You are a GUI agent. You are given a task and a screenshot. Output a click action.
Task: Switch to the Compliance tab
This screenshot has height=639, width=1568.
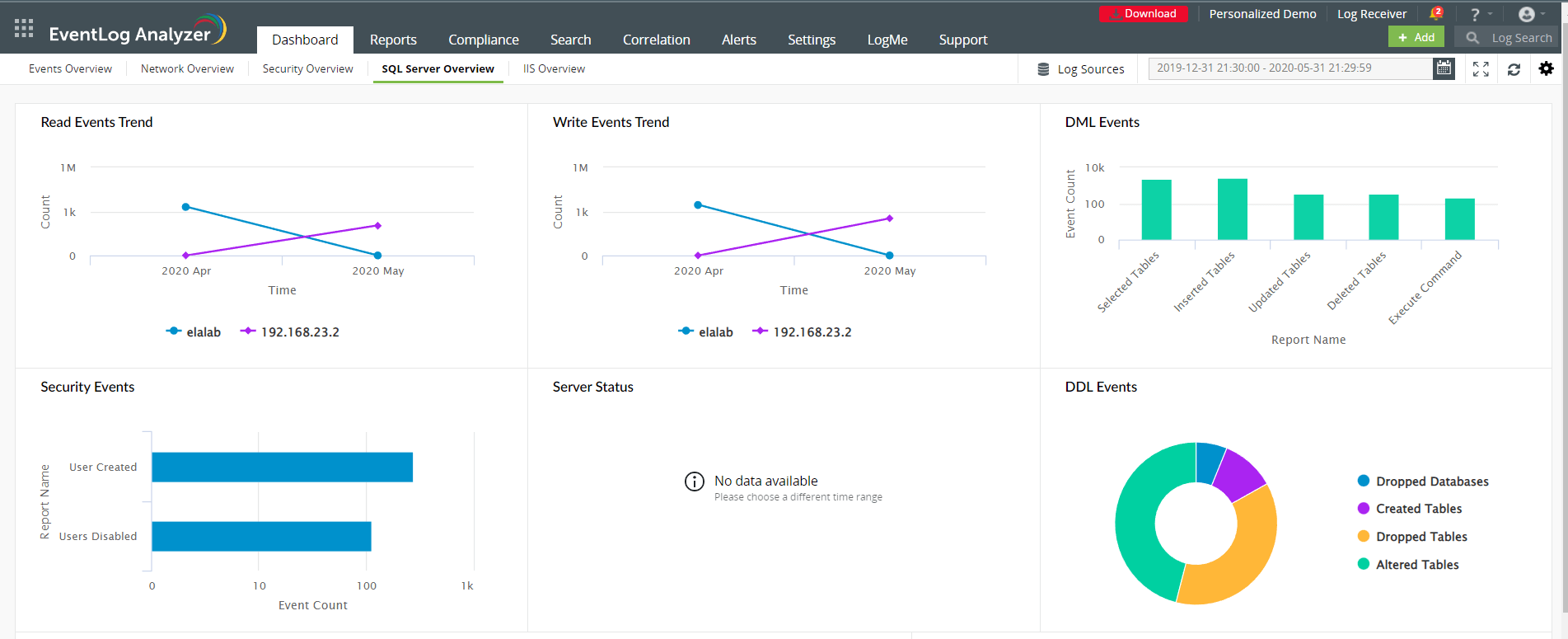click(x=483, y=40)
